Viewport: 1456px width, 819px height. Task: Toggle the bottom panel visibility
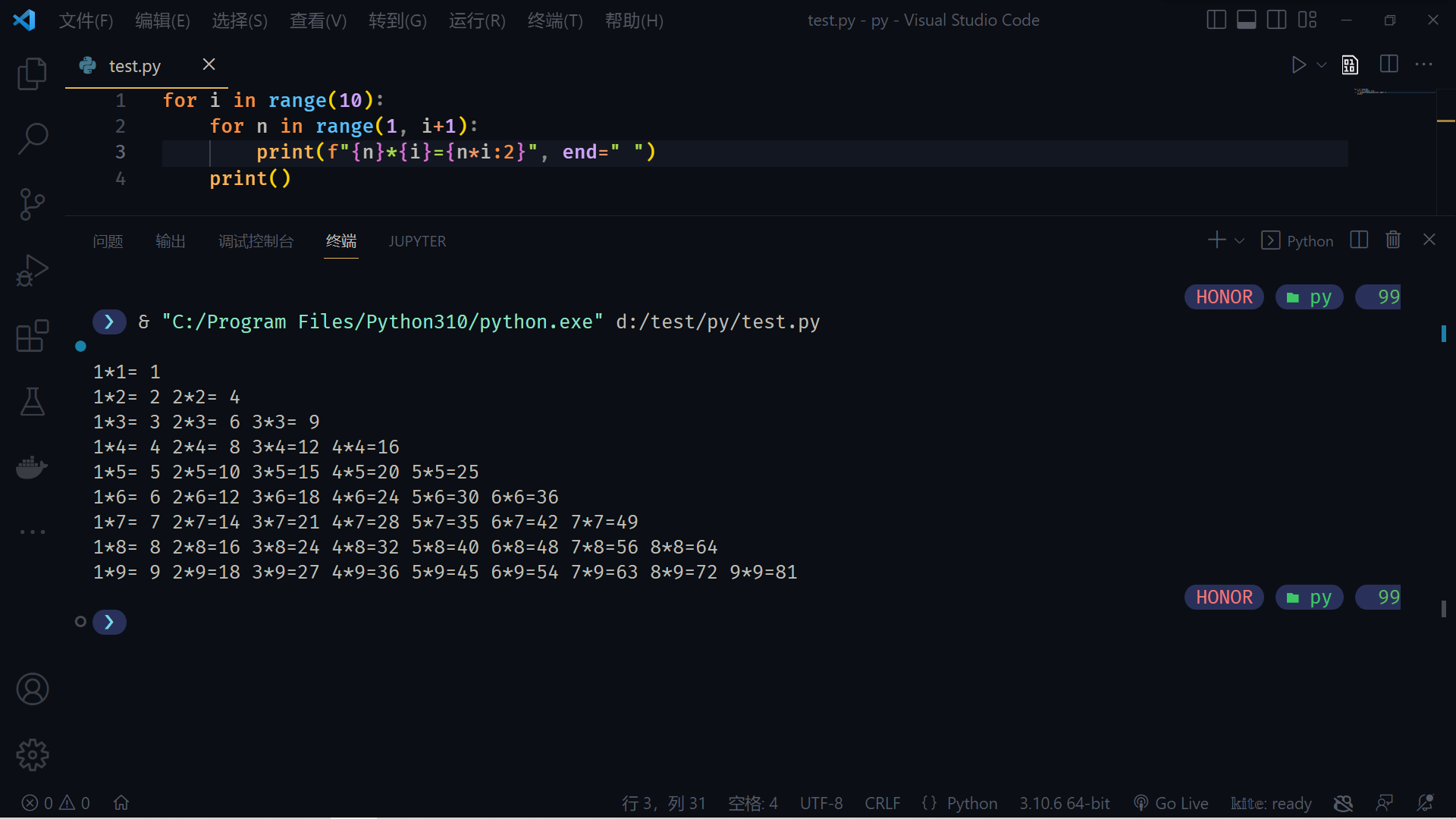[1246, 19]
